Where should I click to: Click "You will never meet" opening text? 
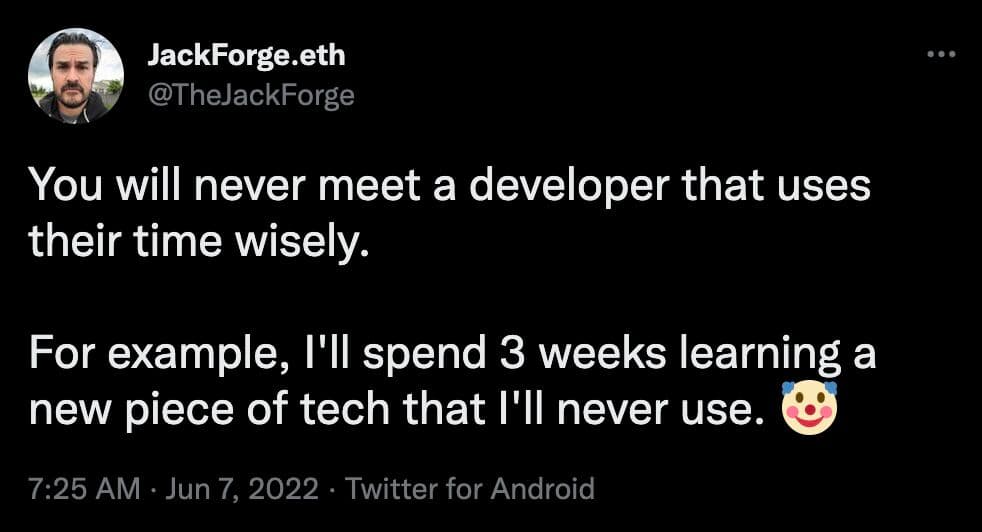[224, 186]
